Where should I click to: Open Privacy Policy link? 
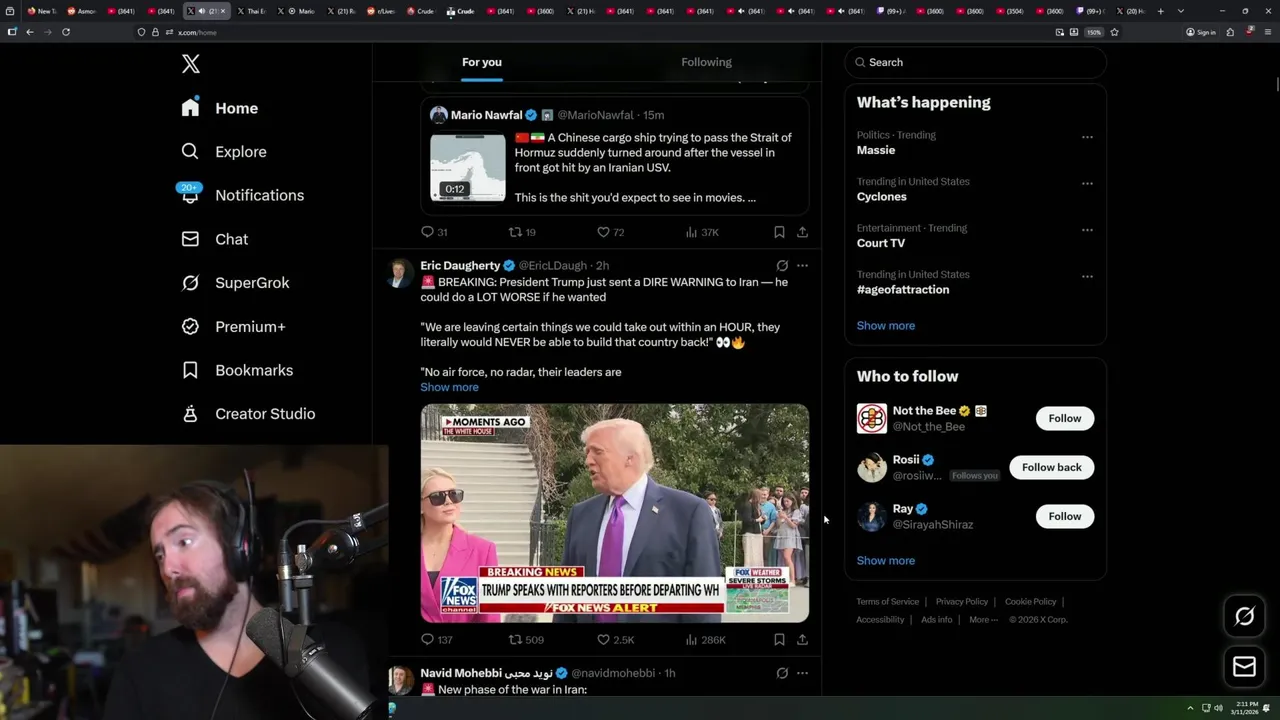point(961,602)
